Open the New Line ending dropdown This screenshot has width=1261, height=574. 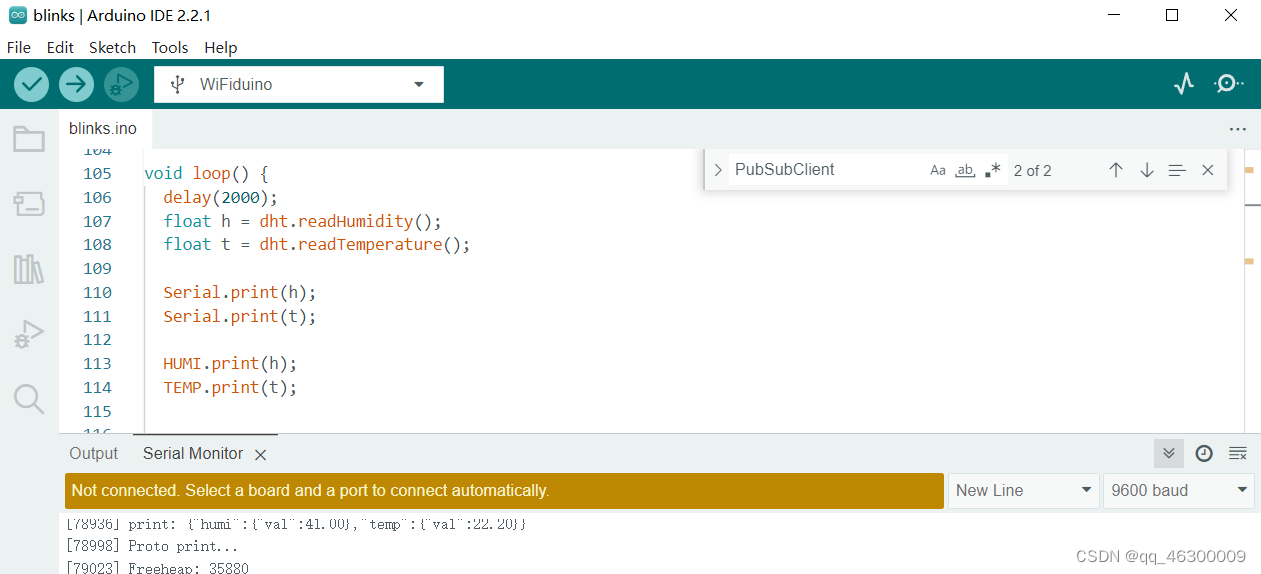click(x=1023, y=490)
